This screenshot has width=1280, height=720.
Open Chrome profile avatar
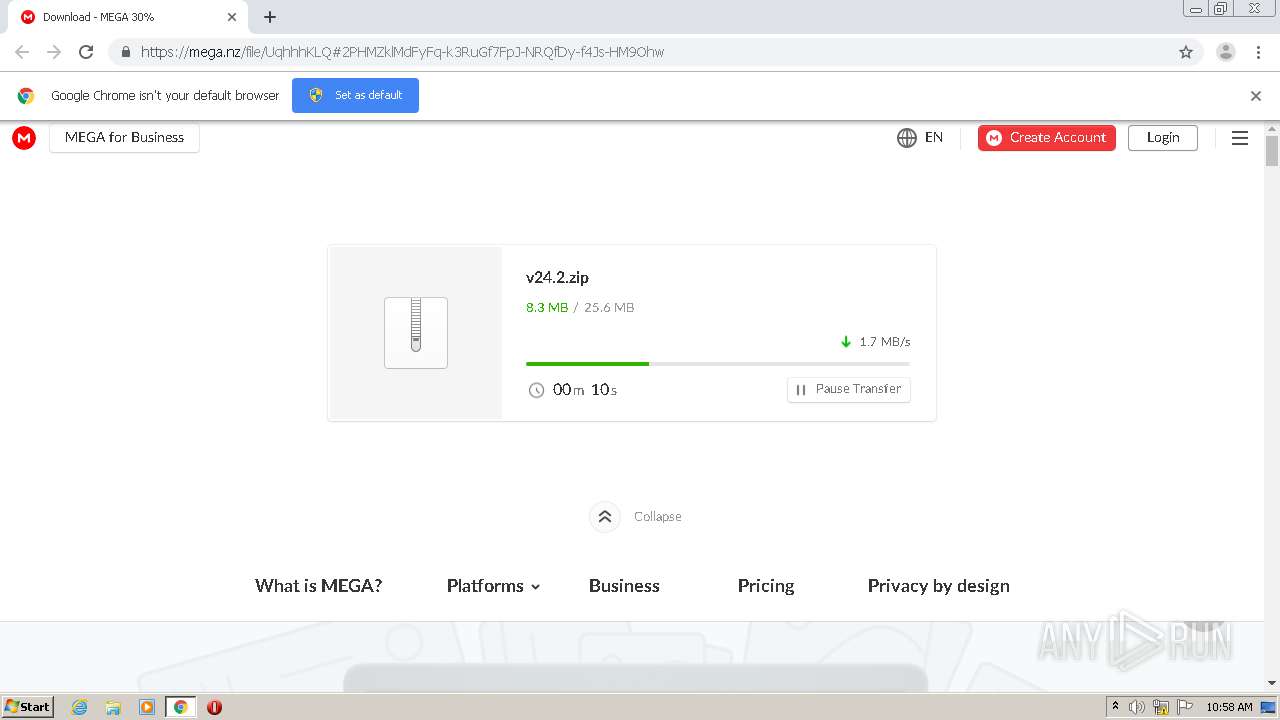tap(1226, 52)
